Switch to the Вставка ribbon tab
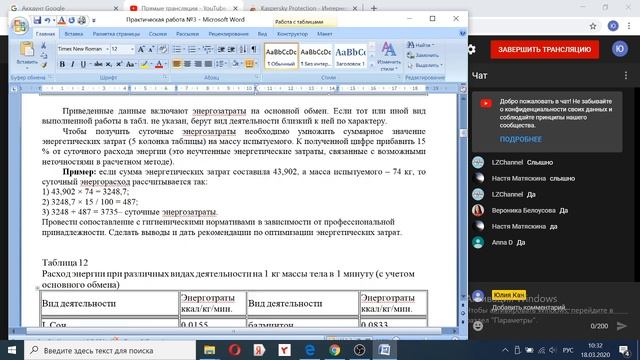This screenshot has height=360, width=640. click(x=73, y=34)
